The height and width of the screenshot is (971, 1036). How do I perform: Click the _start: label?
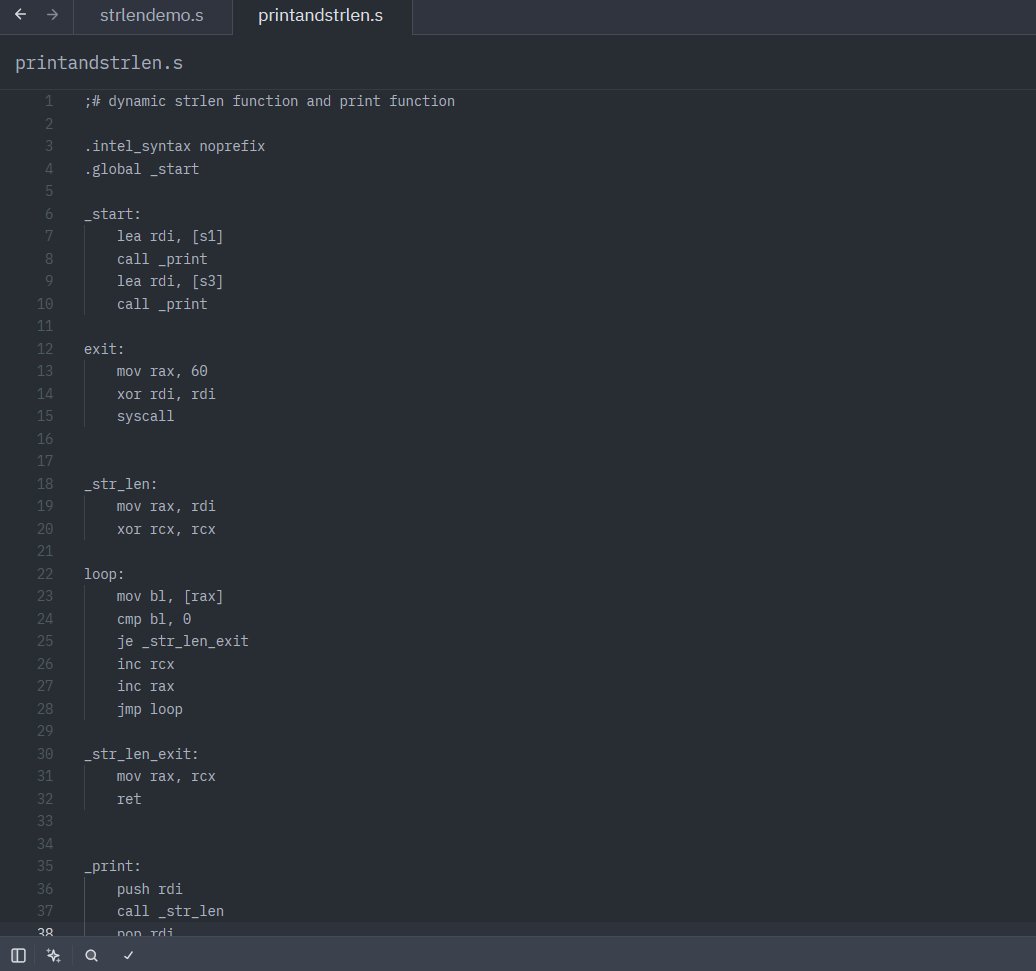coord(112,214)
